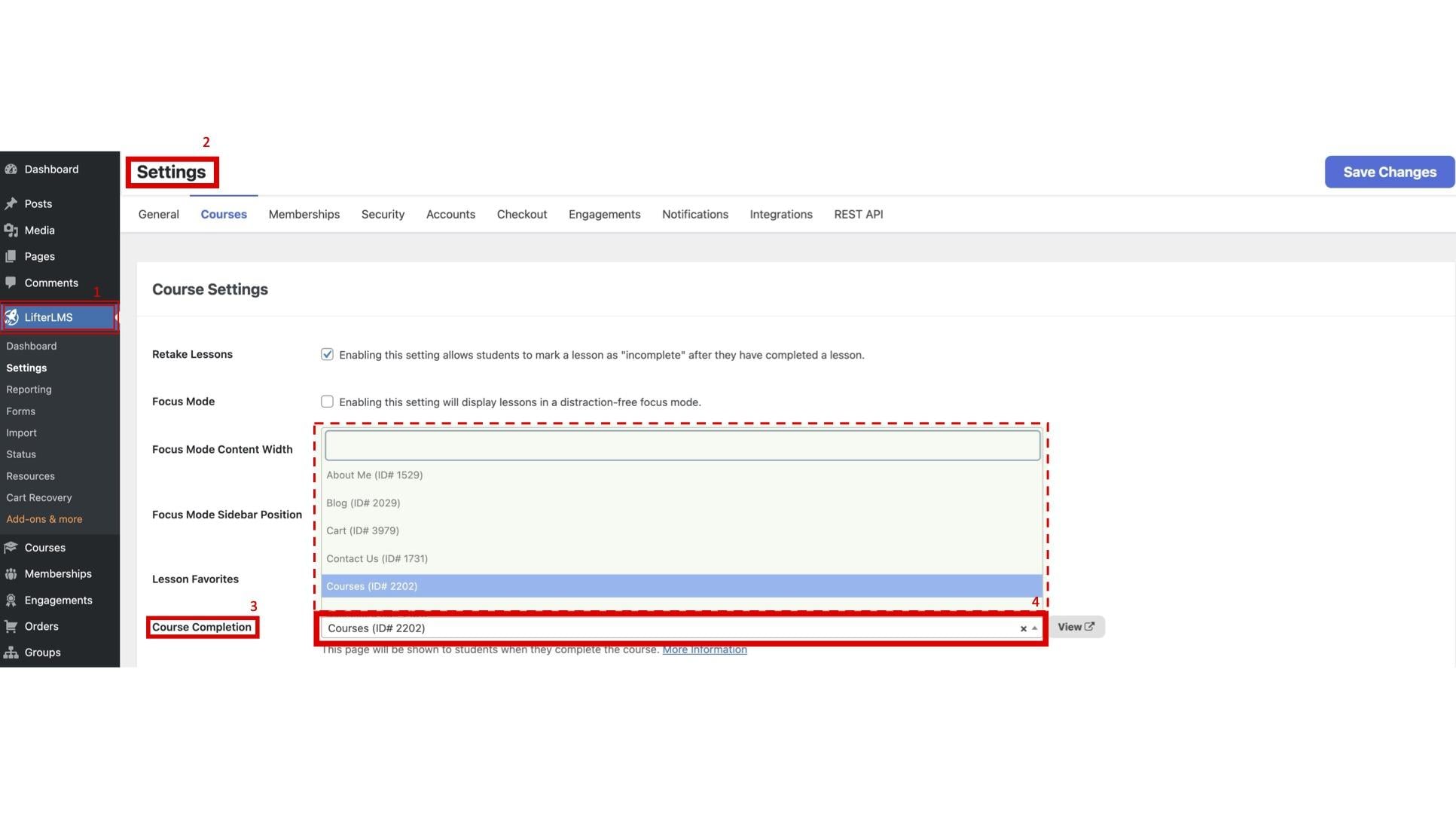This screenshot has height=819, width=1456.
Task: Switch to the Courses settings tab
Action: coord(224,215)
